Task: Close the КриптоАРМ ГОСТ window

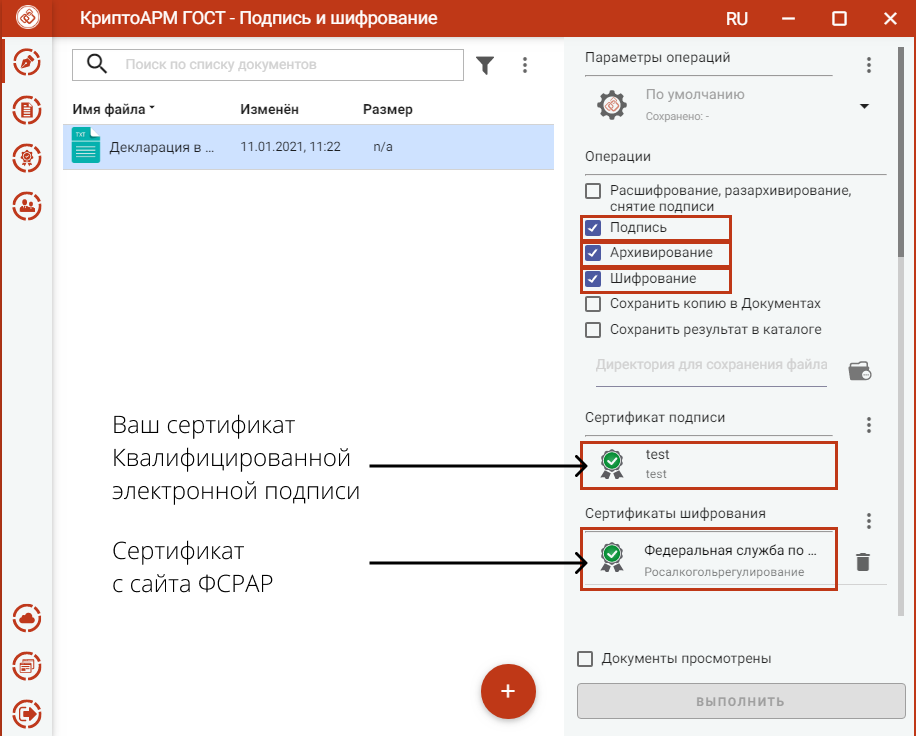Action: coord(890,19)
